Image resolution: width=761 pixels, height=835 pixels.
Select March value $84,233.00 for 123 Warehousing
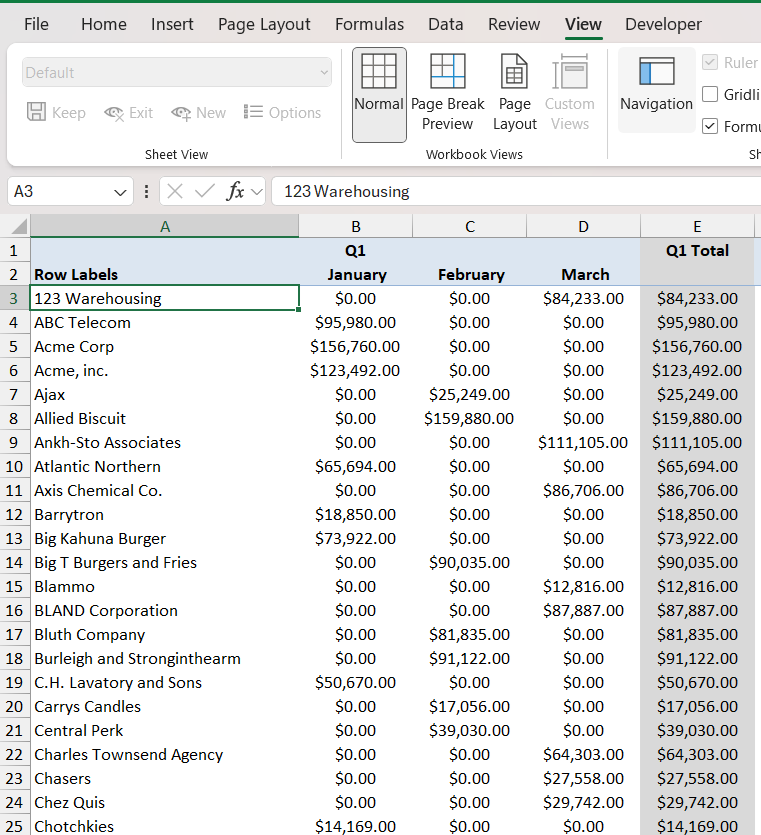click(584, 298)
